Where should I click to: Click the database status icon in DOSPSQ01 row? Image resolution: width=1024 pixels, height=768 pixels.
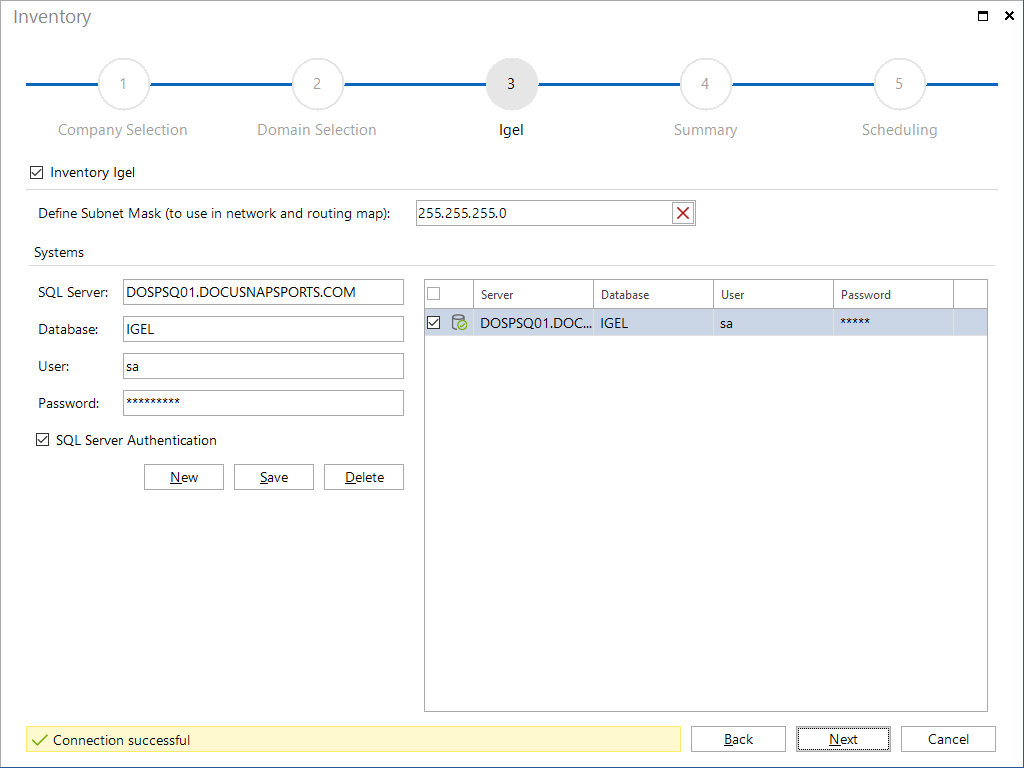pyautogui.click(x=459, y=323)
